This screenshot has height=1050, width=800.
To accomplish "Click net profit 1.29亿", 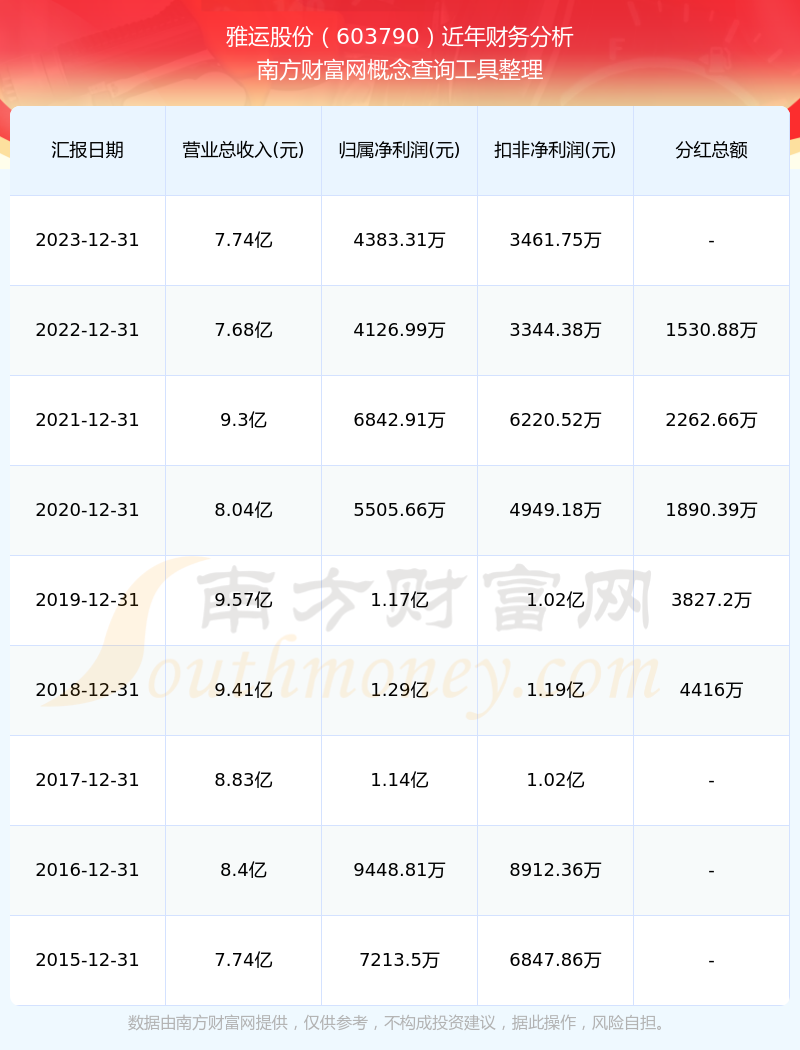I will tap(400, 690).
